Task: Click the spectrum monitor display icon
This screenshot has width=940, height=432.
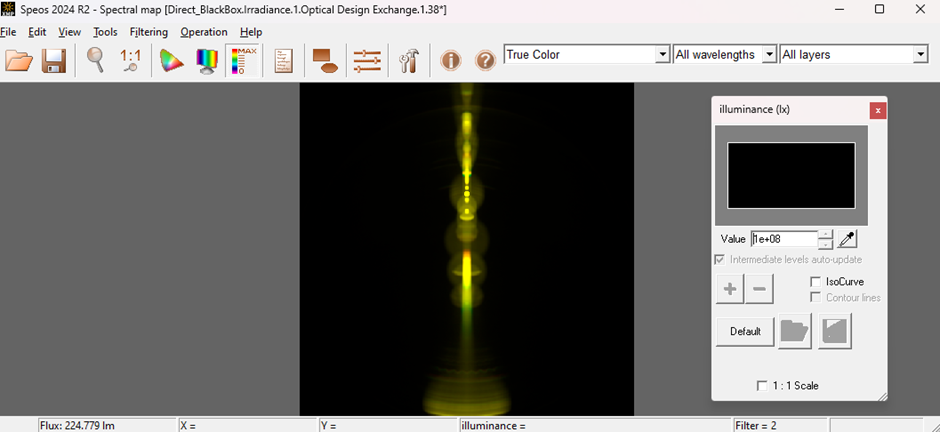Action: 207,61
